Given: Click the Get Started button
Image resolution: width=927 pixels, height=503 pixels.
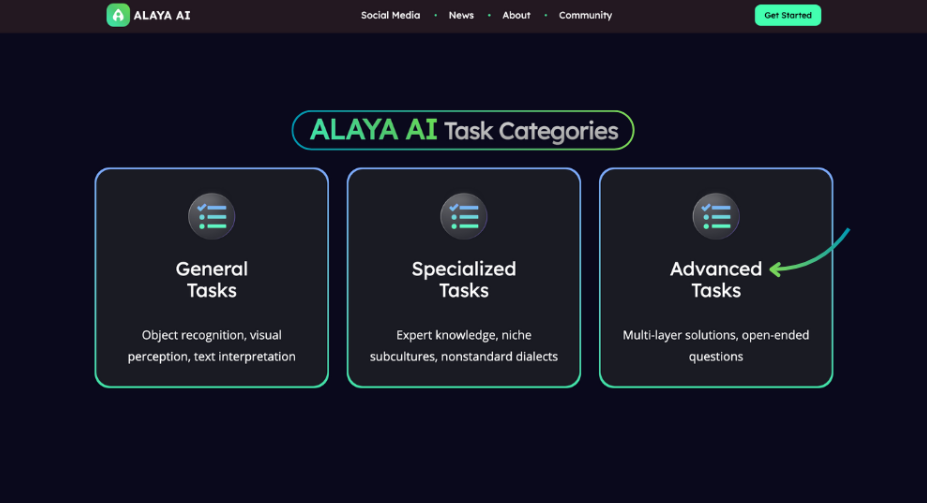Looking at the screenshot, I should [x=787, y=15].
